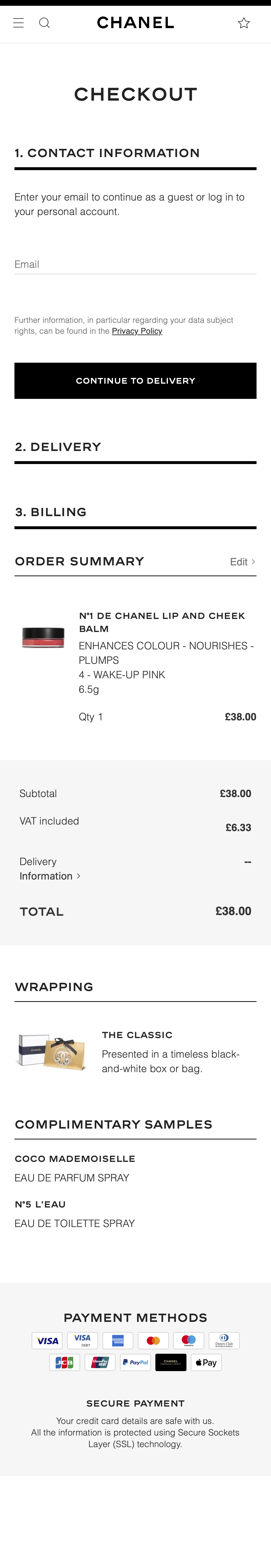
Task: Open the wishlist star icon
Action: [244, 23]
